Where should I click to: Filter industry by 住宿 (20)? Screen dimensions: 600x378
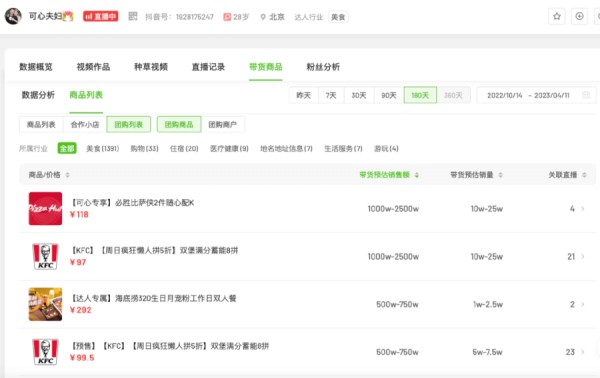(x=184, y=148)
